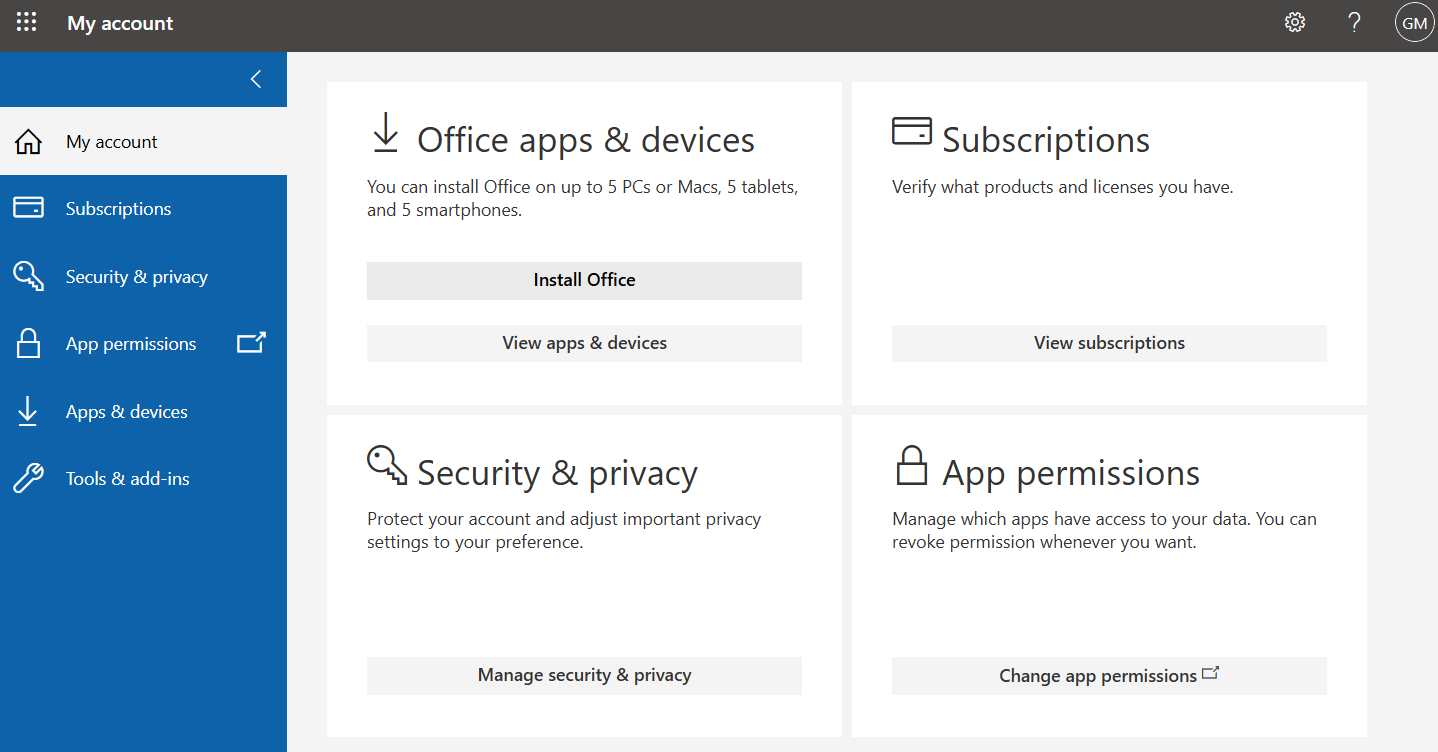Navigate to Apps & devices in sidebar
Screen dimensions: 1438x752
(x=143, y=412)
